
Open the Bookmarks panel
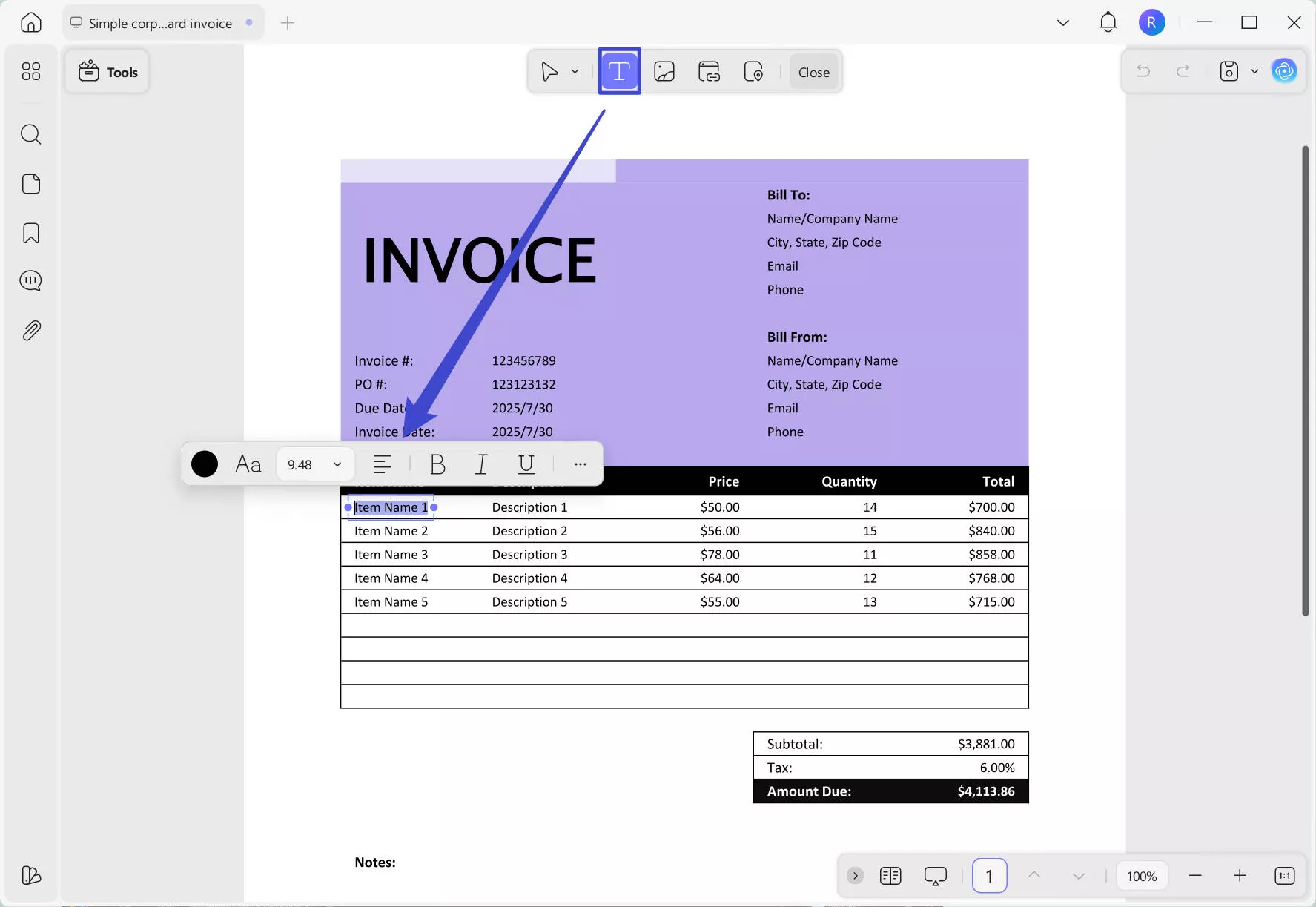30,233
